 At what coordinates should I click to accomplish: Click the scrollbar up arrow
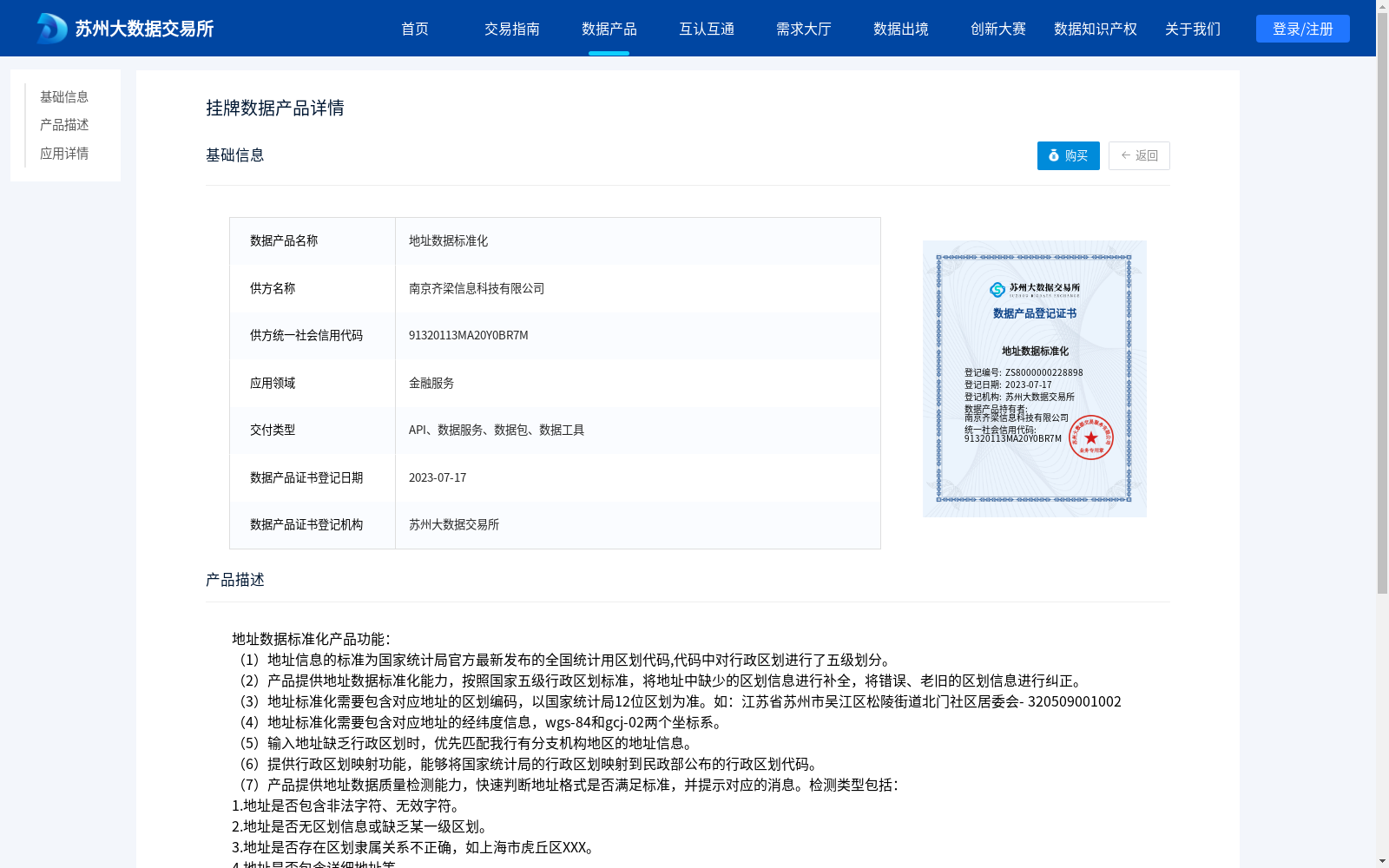coord(1382,6)
